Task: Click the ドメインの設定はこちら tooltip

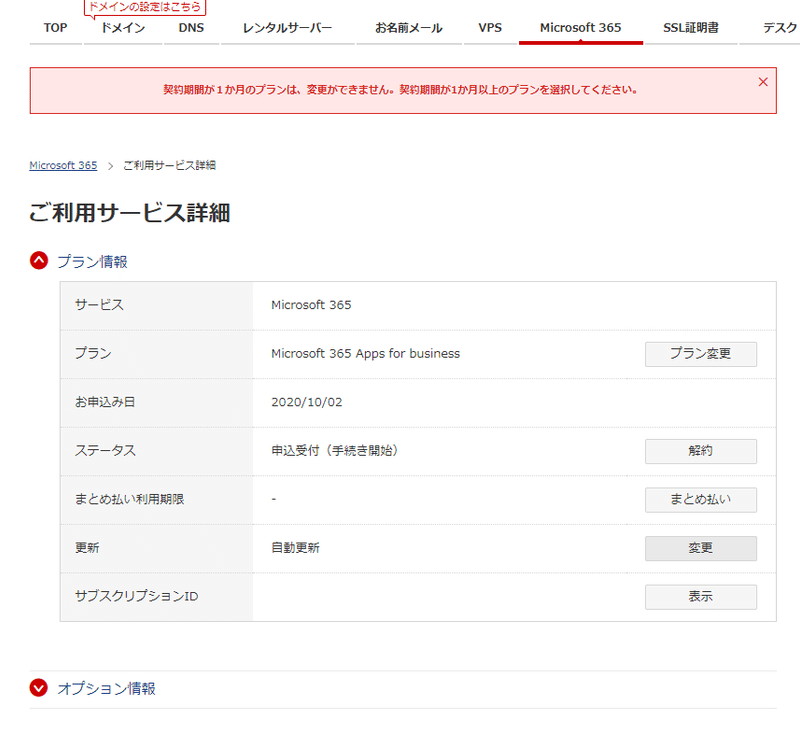Action: tap(145, 7)
